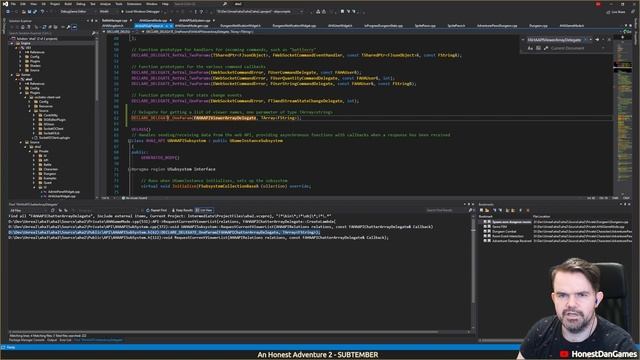The height and width of the screenshot is (360, 640).
Task: Click the Solution Explorer preview selected items icon
Action: tap(74, 27)
